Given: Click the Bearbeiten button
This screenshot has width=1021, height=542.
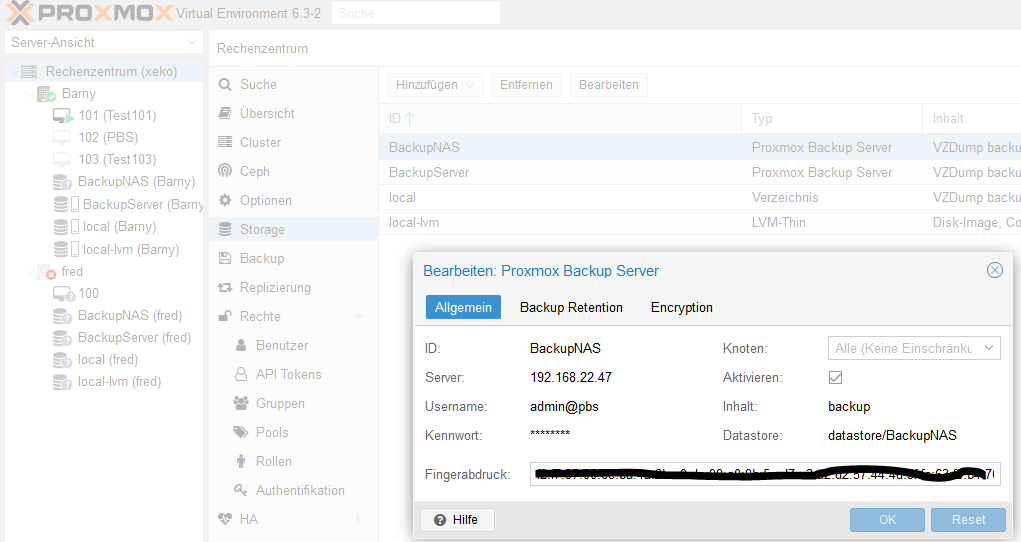Looking at the screenshot, I should pyautogui.click(x=608, y=85).
